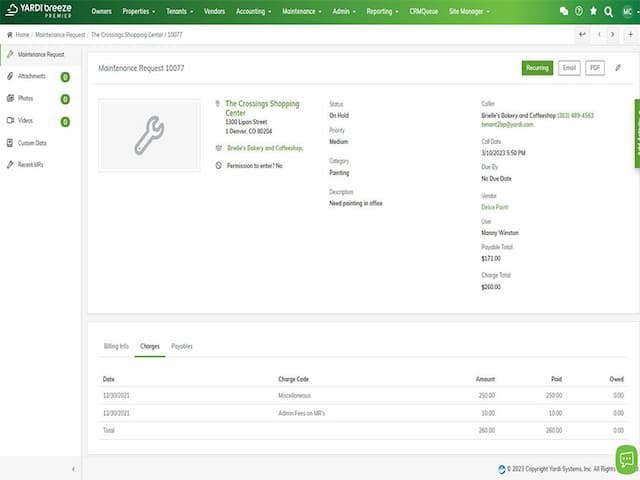Click the favorites star icon
The image size is (640, 480).
click(x=593, y=11)
